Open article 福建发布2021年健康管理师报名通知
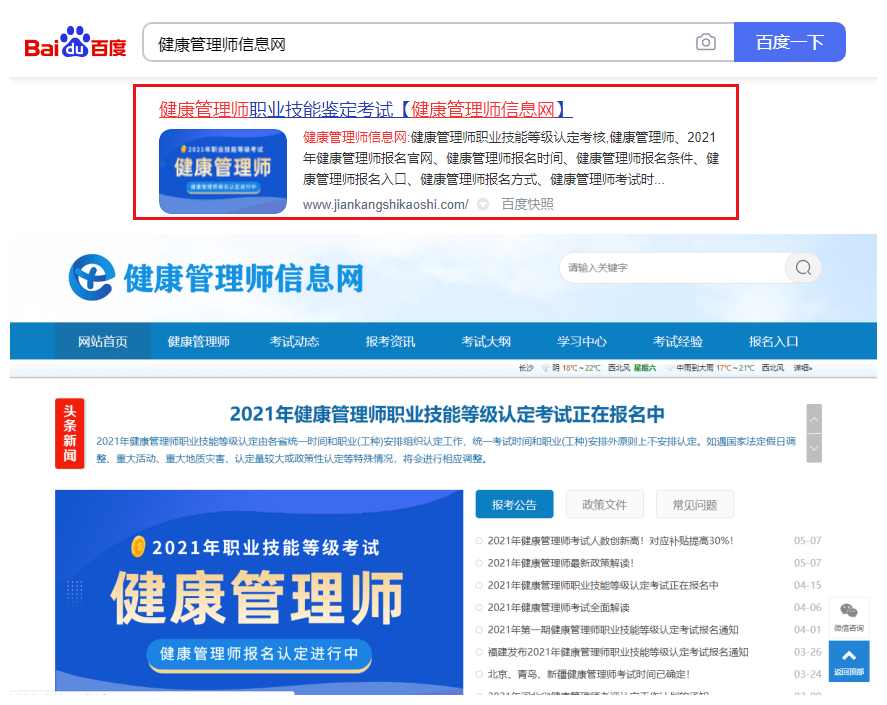 point(618,652)
